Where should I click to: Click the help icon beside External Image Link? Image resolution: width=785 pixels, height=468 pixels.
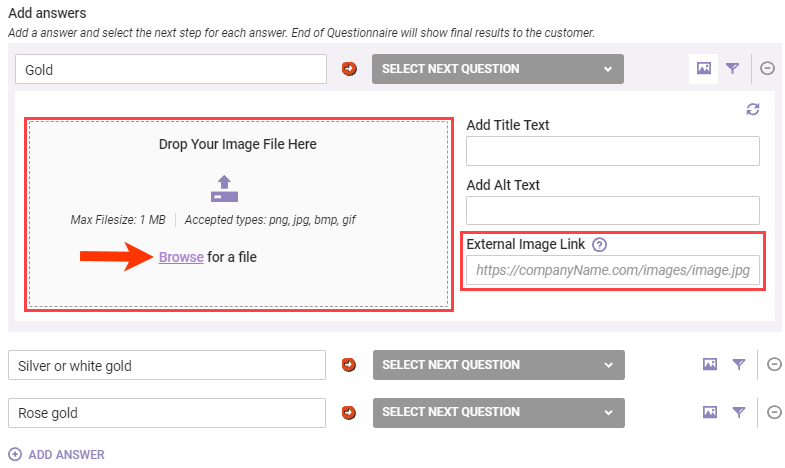click(x=599, y=244)
